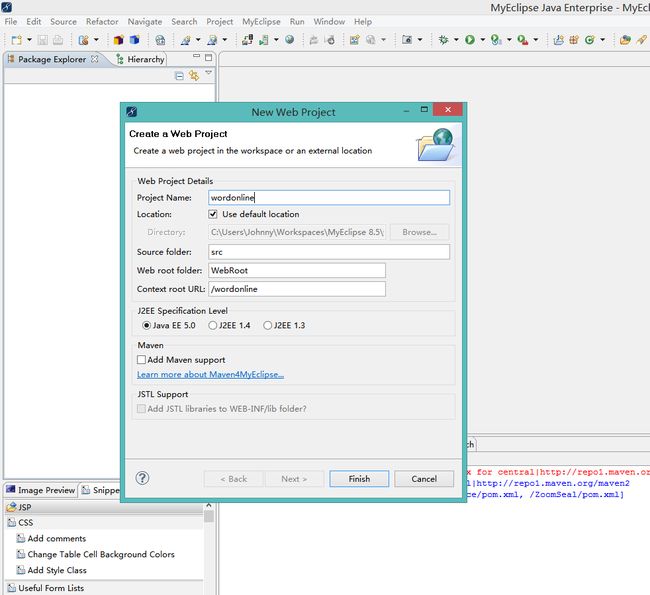Click the New Java Class green C icon
The height and width of the screenshot is (595, 650).
(x=589, y=40)
